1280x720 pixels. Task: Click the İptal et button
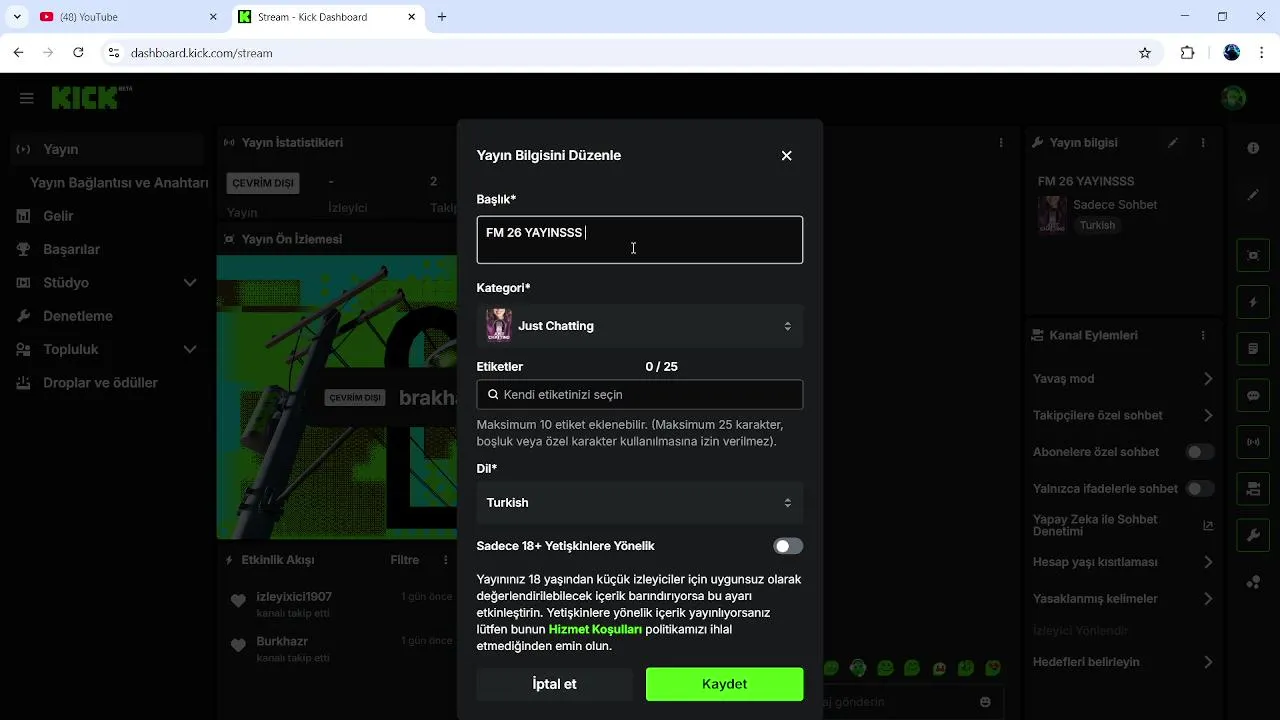555,684
